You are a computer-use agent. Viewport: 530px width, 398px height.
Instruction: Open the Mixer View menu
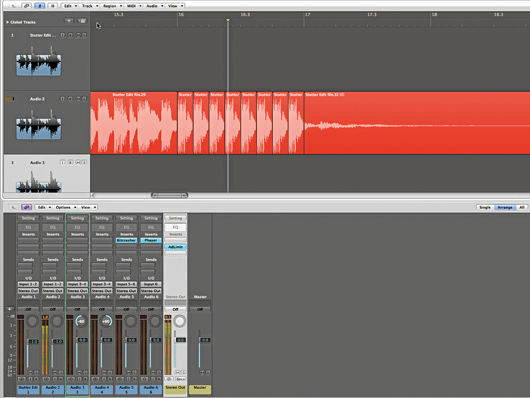89,207
